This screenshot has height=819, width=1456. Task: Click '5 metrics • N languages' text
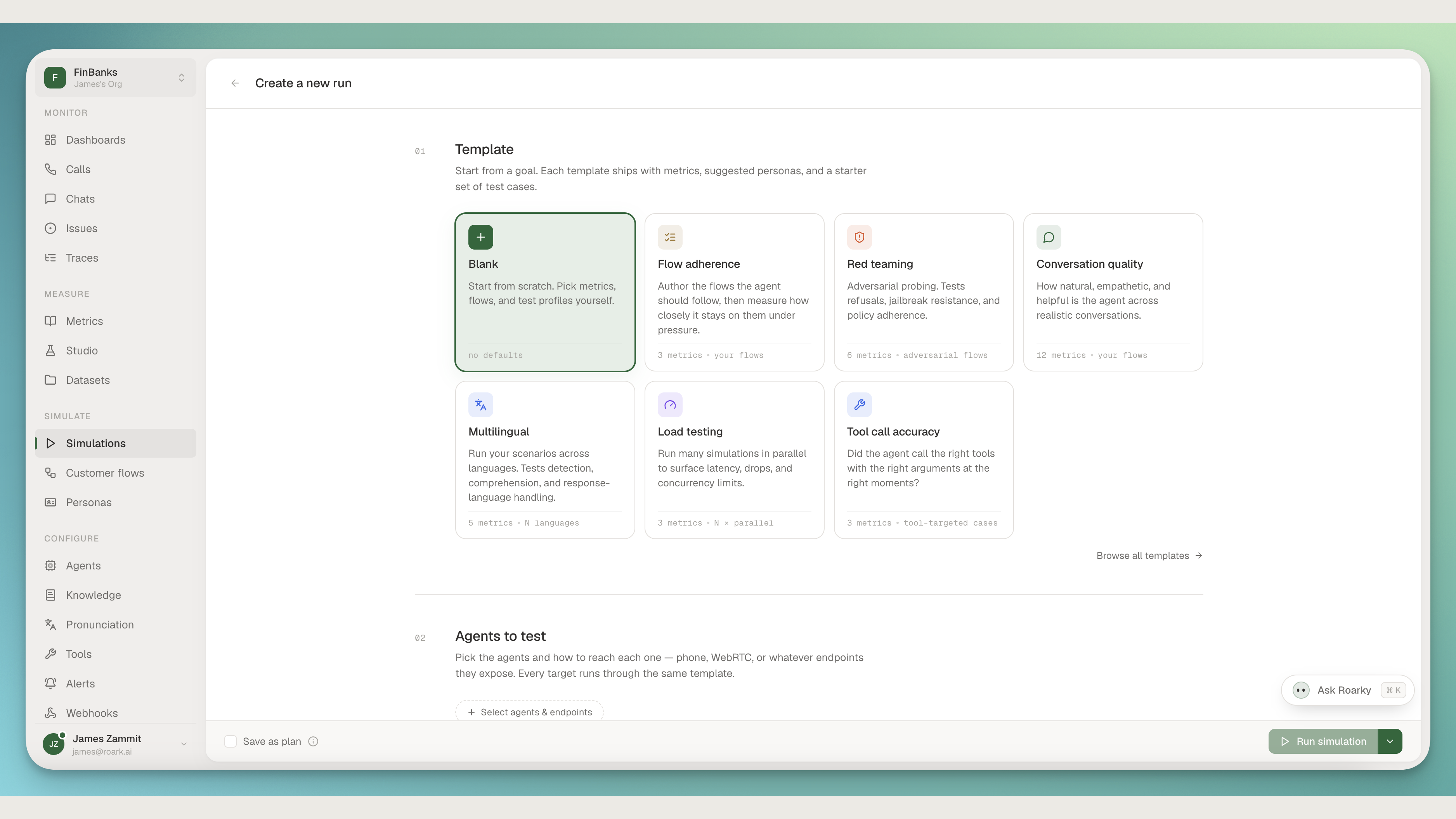click(x=523, y=523)
